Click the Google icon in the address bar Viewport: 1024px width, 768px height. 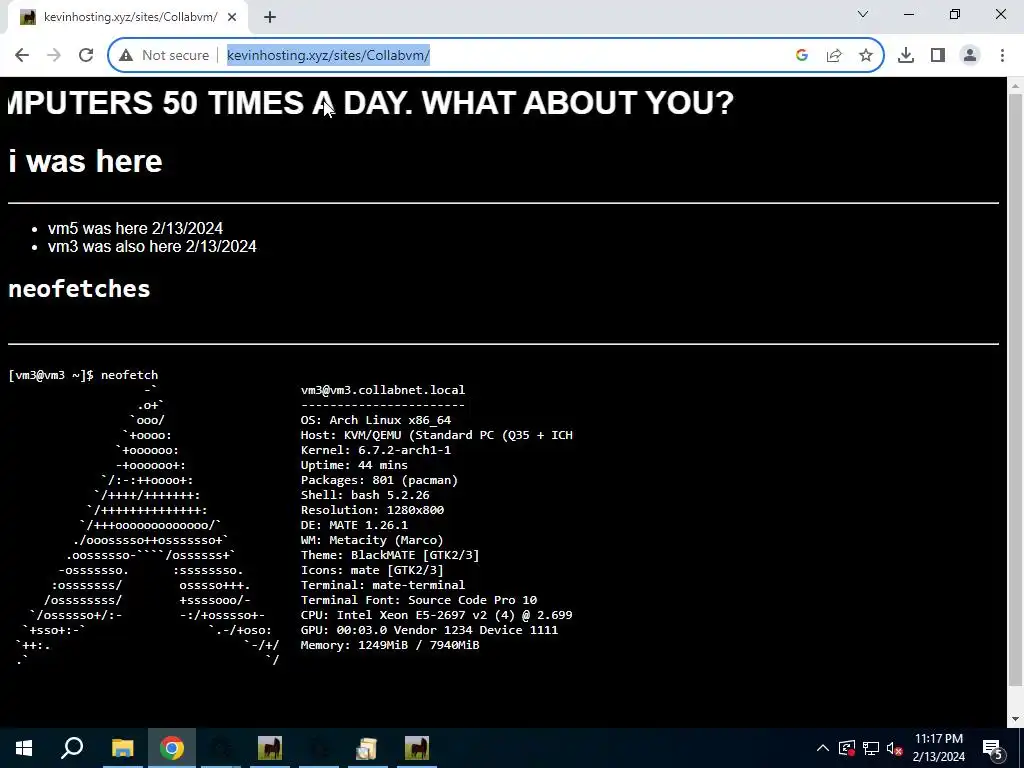802,56
